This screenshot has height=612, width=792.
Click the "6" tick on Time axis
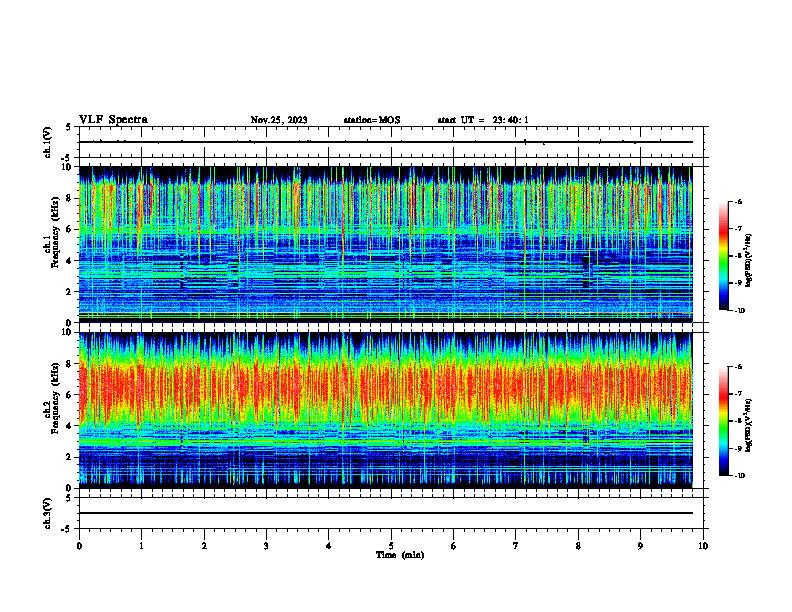point(454,546)
